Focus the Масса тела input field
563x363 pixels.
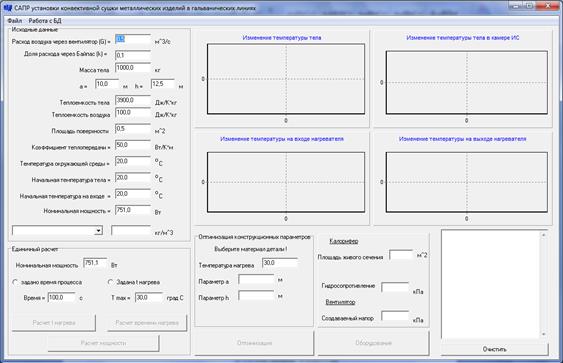133,68
